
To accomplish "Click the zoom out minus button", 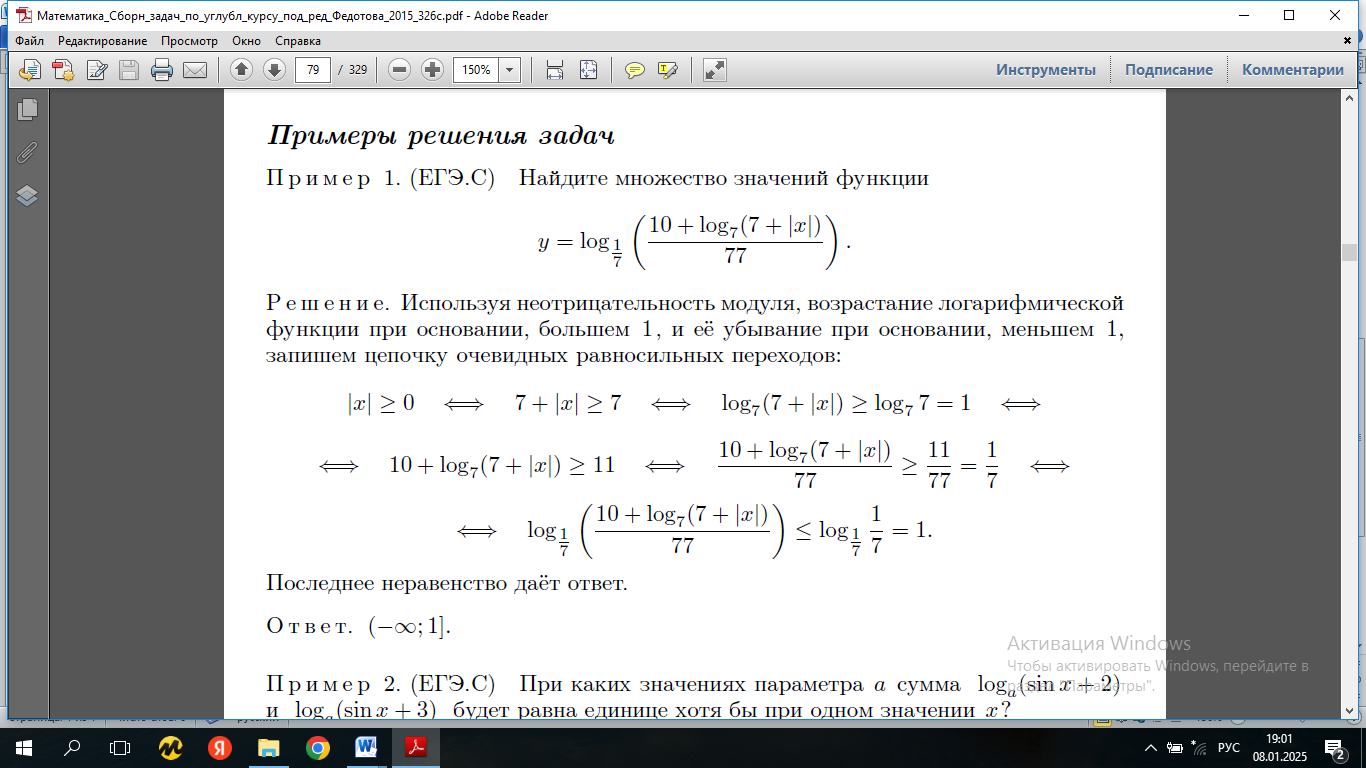I will 400,70.
